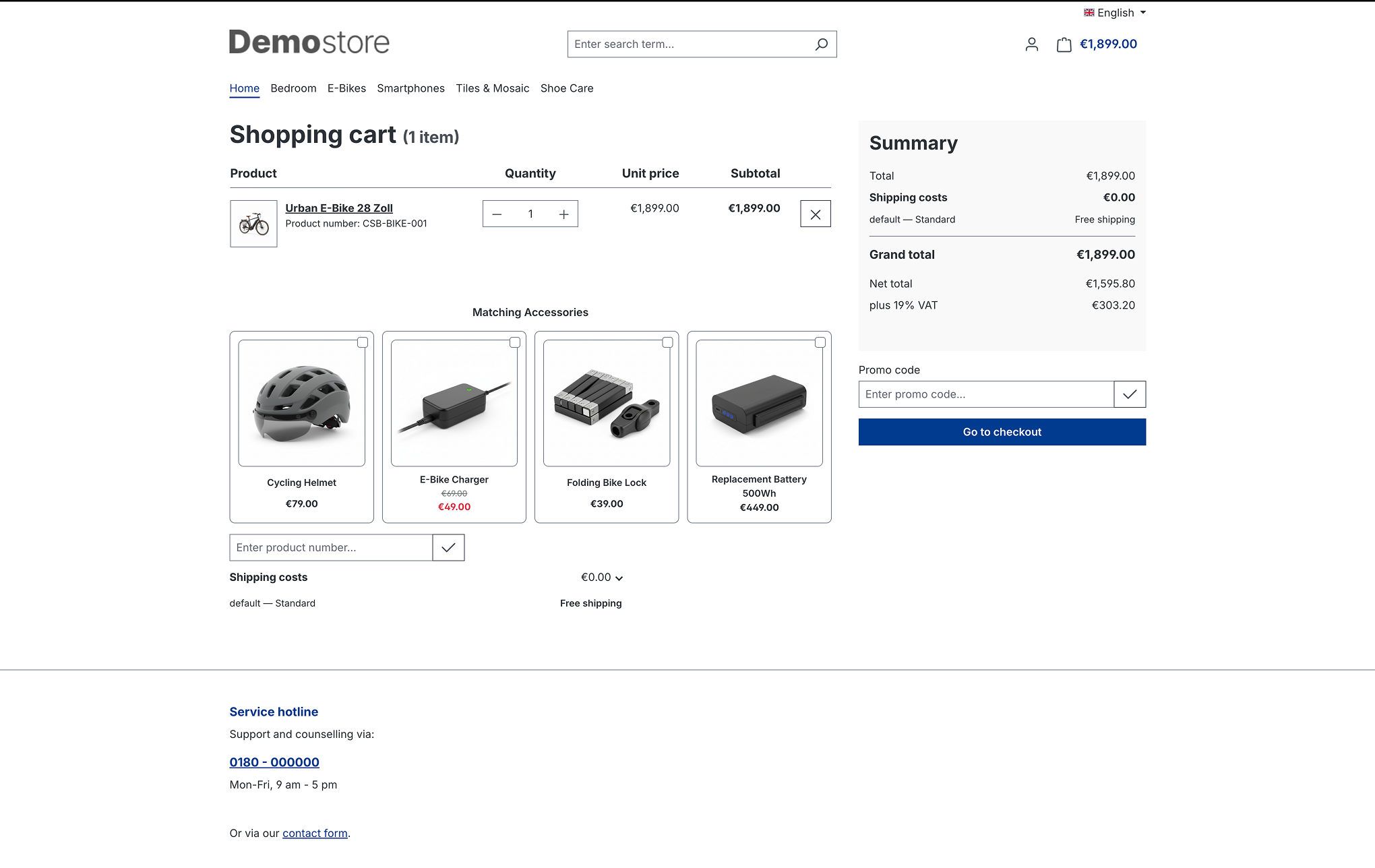
Task: Click Product number: CSB-BIKE-001 text
Action: [x=356, y=224]
